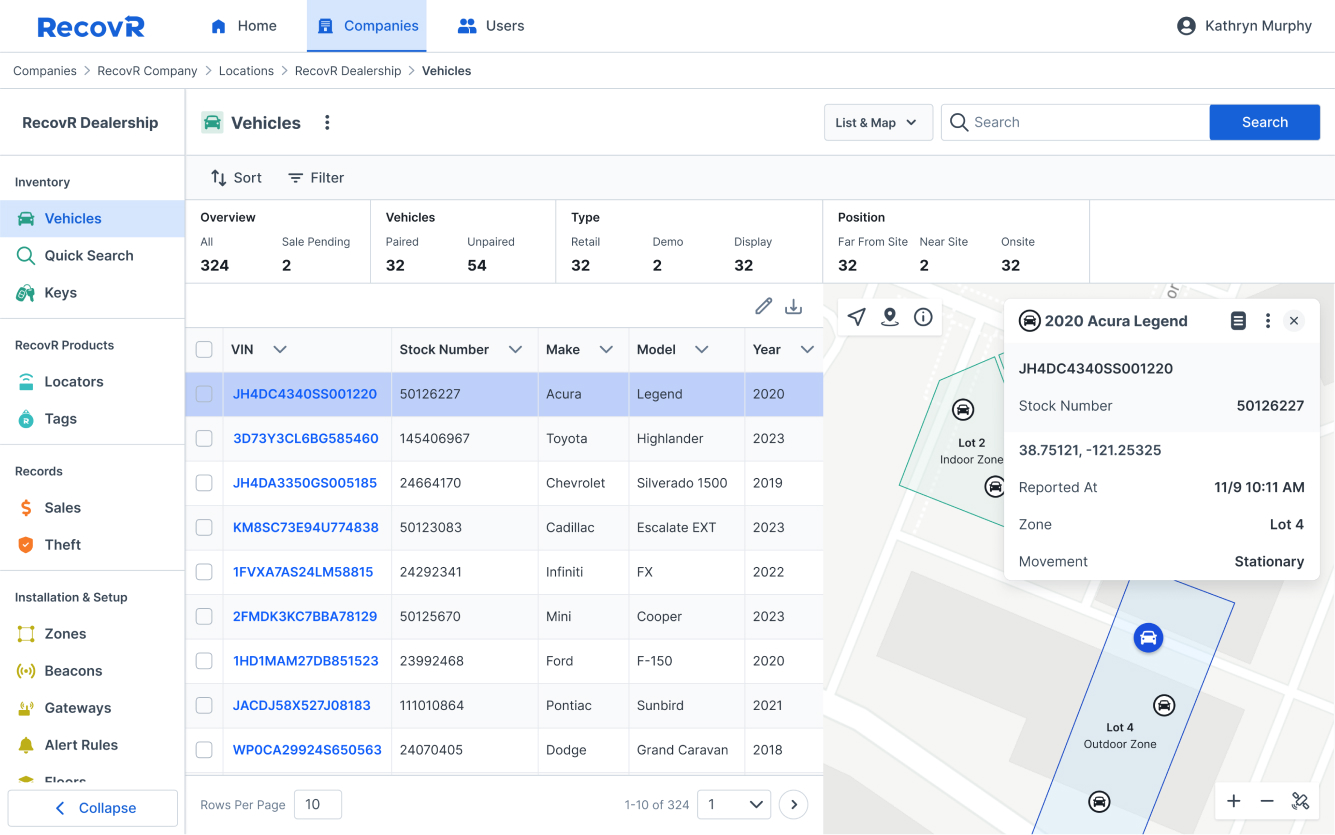Click the zoom in icon on the map
1335x835 pixels.
point(1234,801)
